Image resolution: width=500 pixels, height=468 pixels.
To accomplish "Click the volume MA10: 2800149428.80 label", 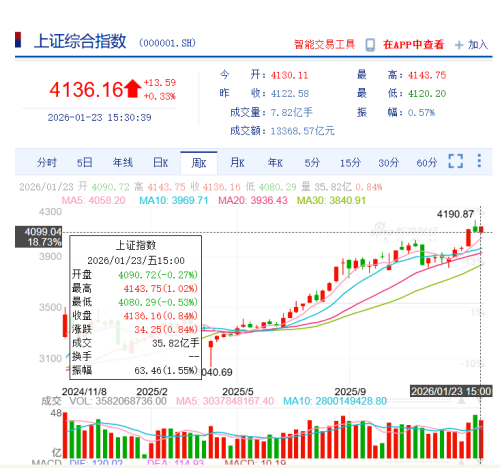I will tap(335, 401).
